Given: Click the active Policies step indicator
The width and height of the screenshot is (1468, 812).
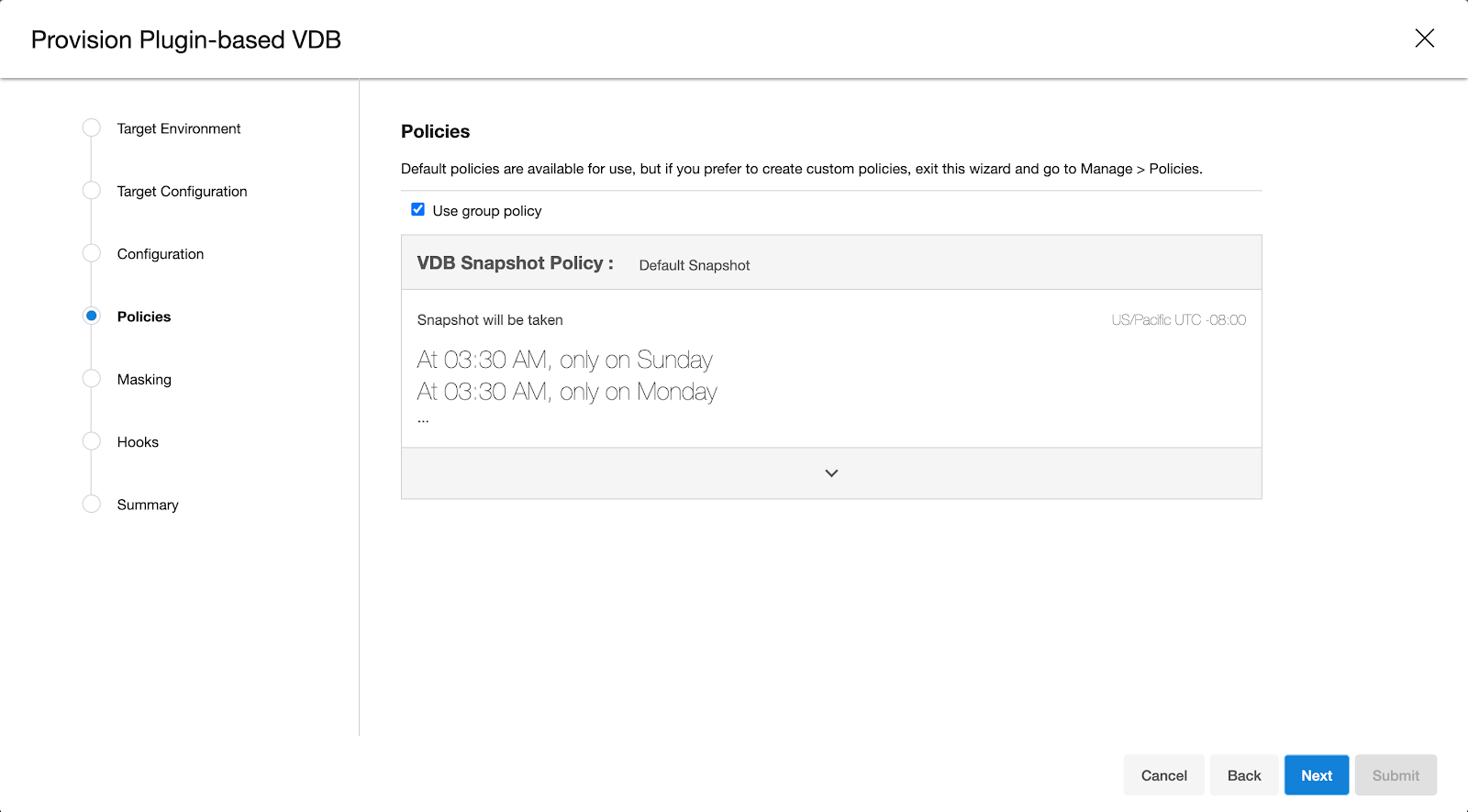Looking at the screenshot, I should pyautogui.click(x=92, y=316).
